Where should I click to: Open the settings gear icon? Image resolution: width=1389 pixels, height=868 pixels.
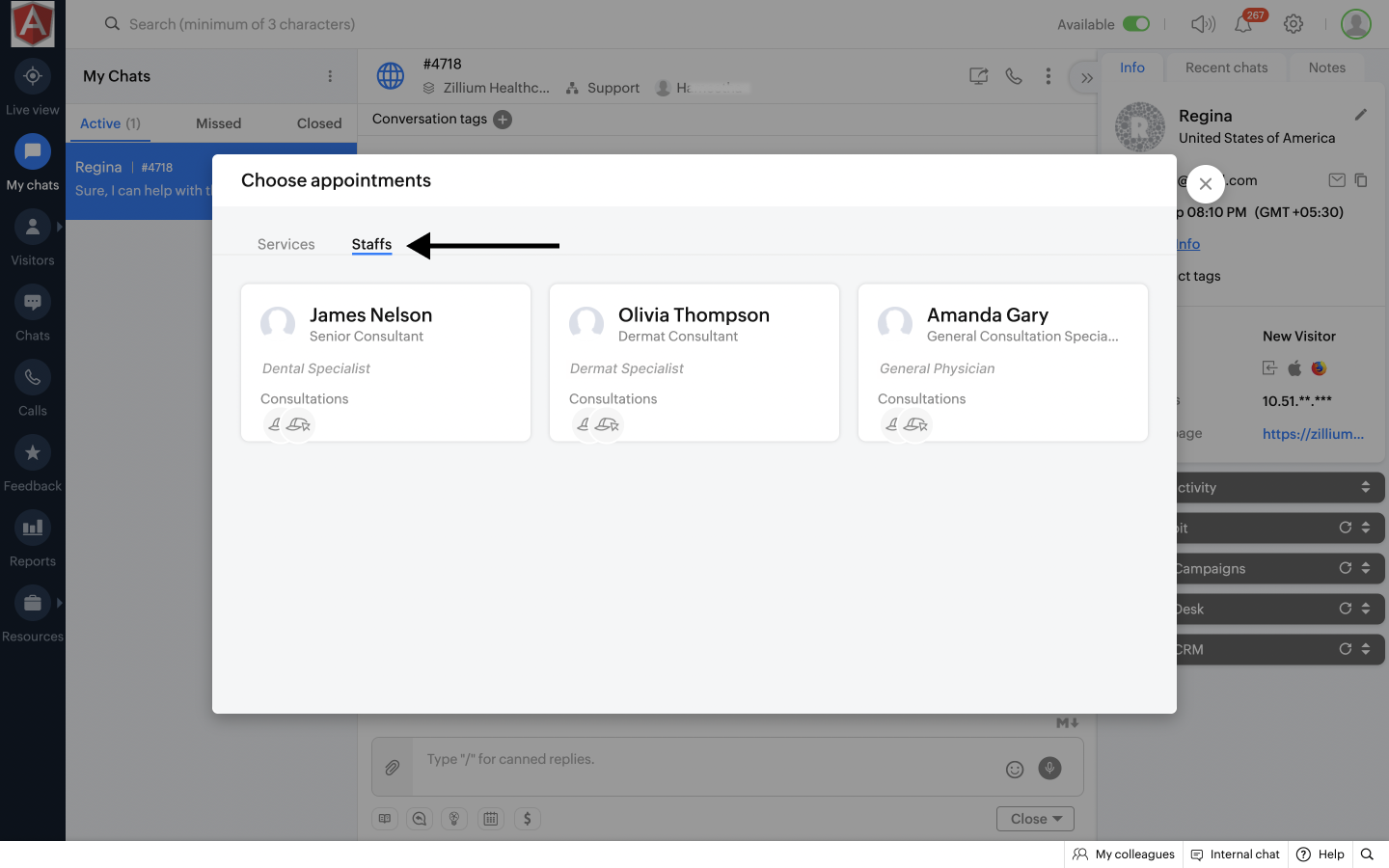tap(1294, 24)
